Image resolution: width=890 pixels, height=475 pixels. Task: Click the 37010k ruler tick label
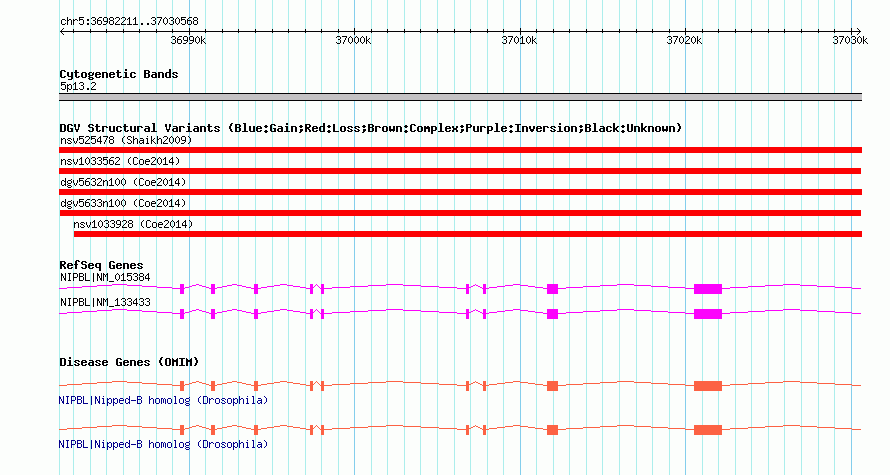519,40
